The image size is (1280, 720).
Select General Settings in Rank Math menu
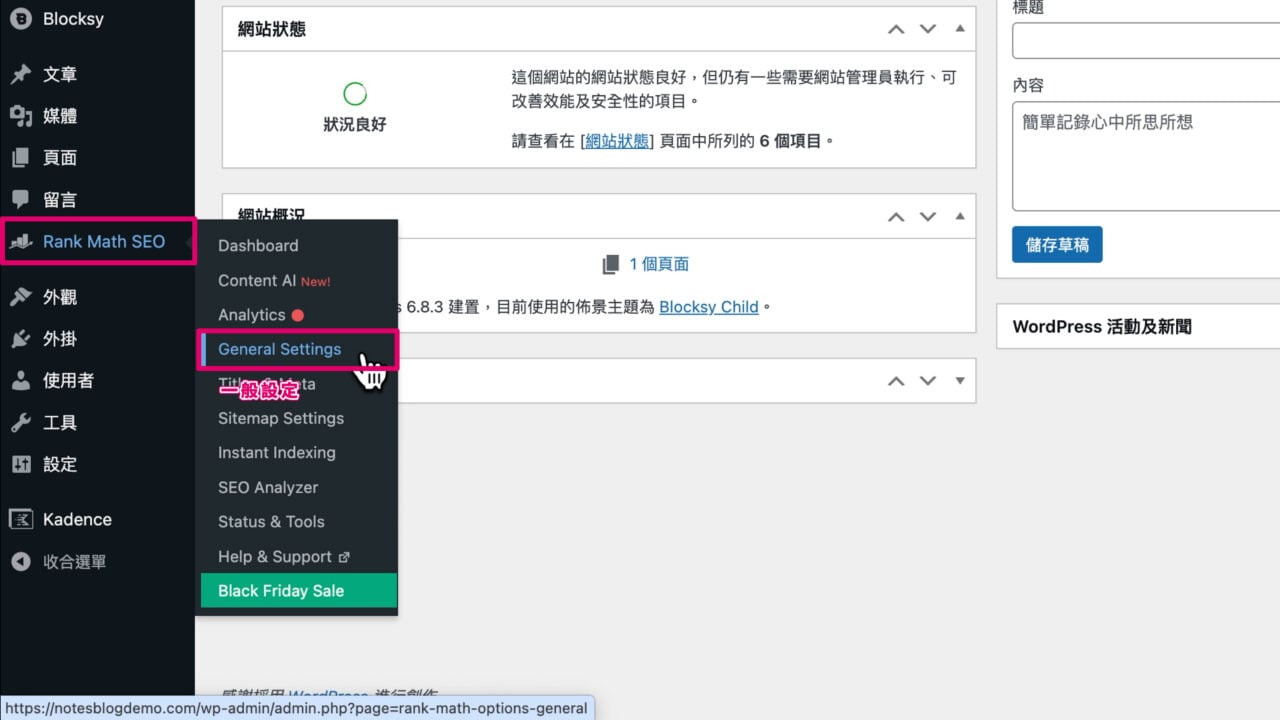click(x=279, y=349)
